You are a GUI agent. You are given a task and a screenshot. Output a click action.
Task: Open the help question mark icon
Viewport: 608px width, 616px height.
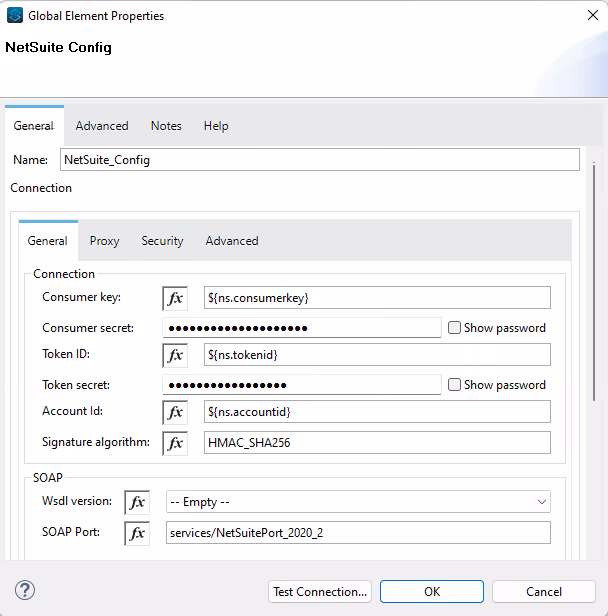(x=25, y=590)
